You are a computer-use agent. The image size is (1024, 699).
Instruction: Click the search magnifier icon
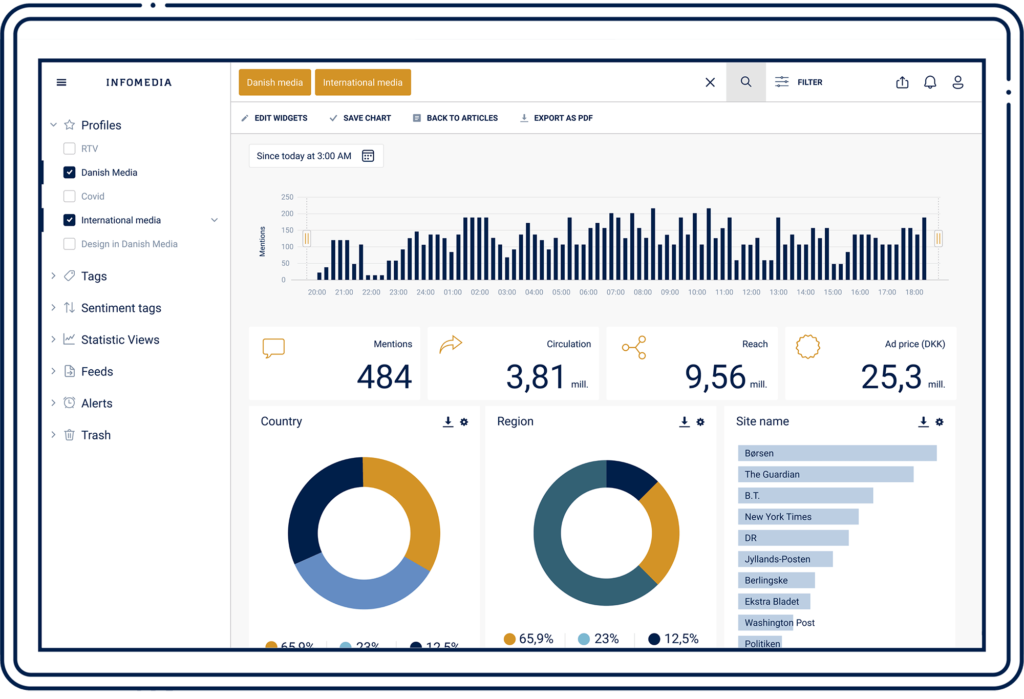click(746, 82)
